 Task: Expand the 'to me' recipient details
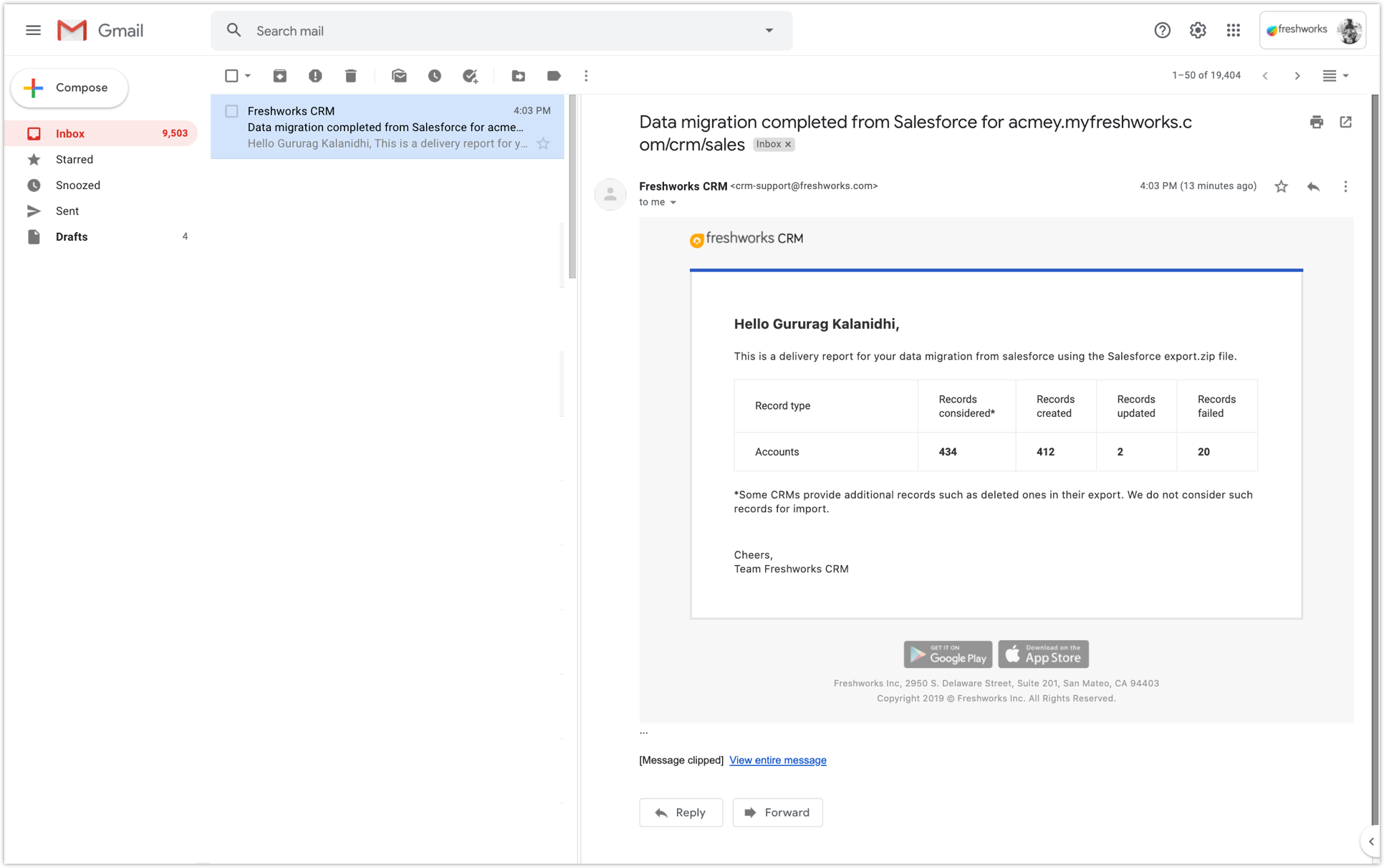click(673, 203)
